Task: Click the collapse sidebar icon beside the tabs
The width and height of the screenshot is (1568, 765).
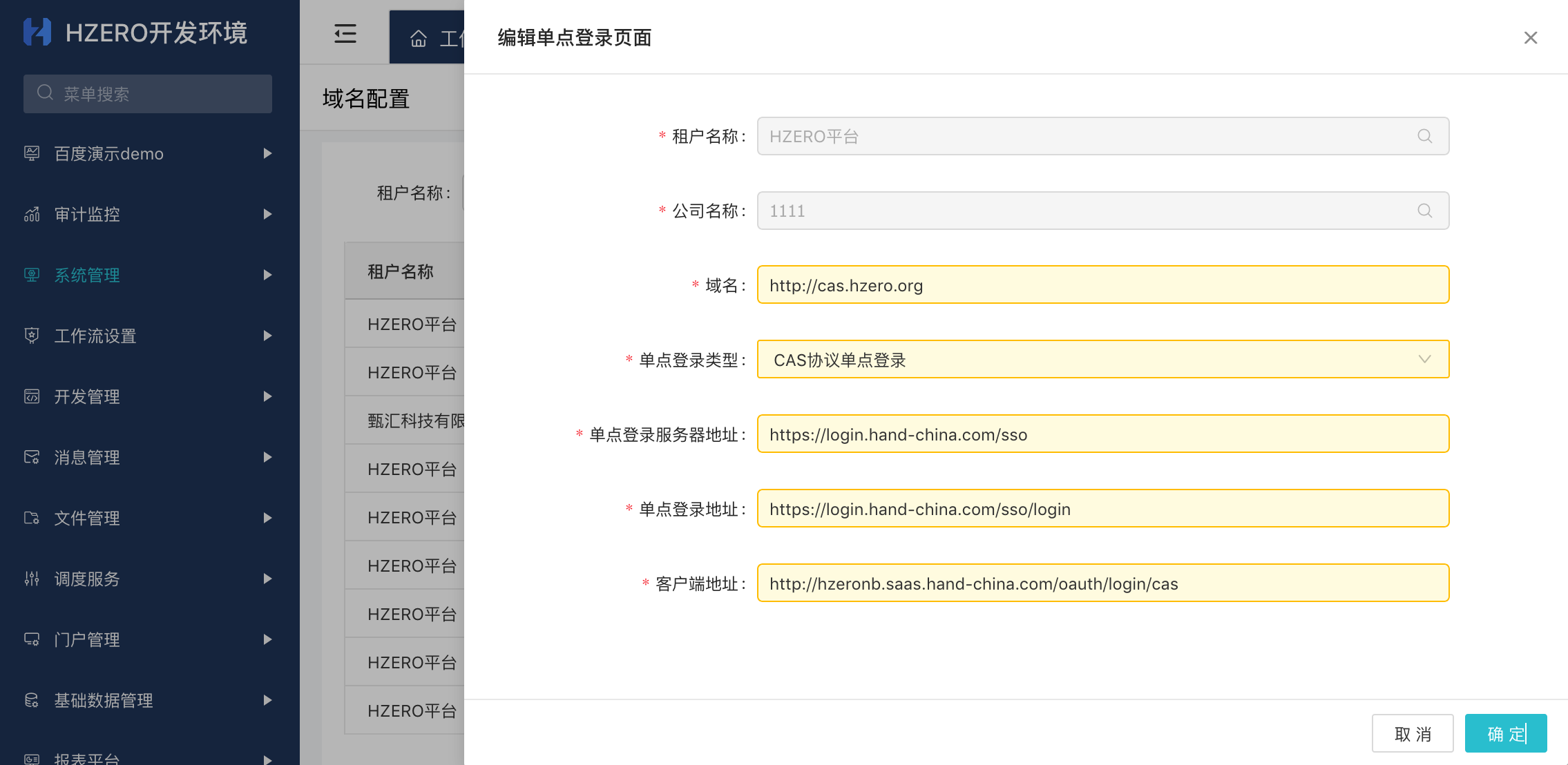Action: pos(345,33)
